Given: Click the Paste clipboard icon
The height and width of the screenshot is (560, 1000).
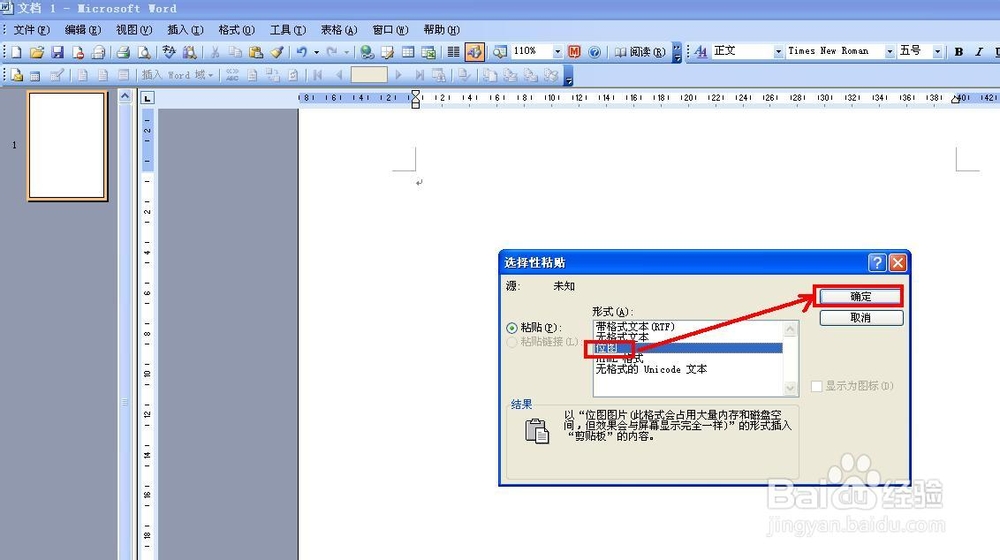Looking at the screenshot, I should pyautogui.click(x=256, y=52).
